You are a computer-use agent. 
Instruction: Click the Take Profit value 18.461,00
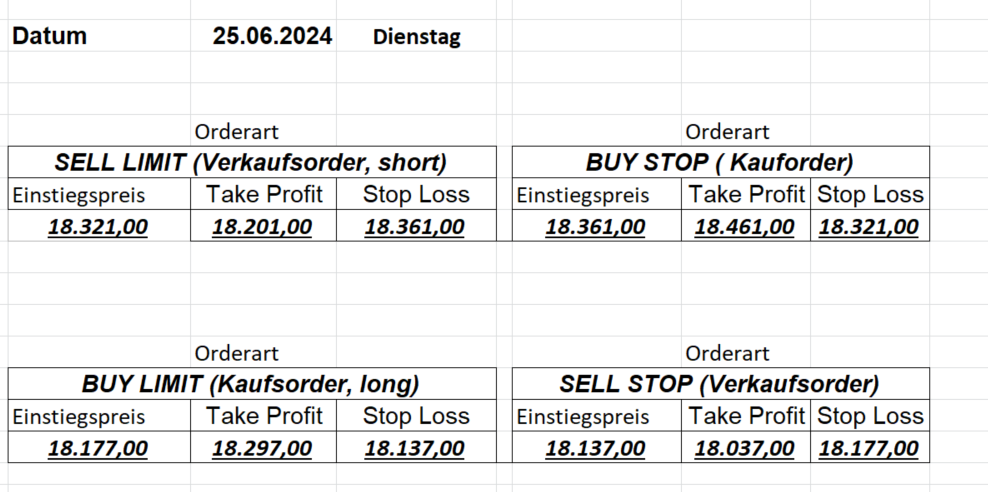coord(744,227)
